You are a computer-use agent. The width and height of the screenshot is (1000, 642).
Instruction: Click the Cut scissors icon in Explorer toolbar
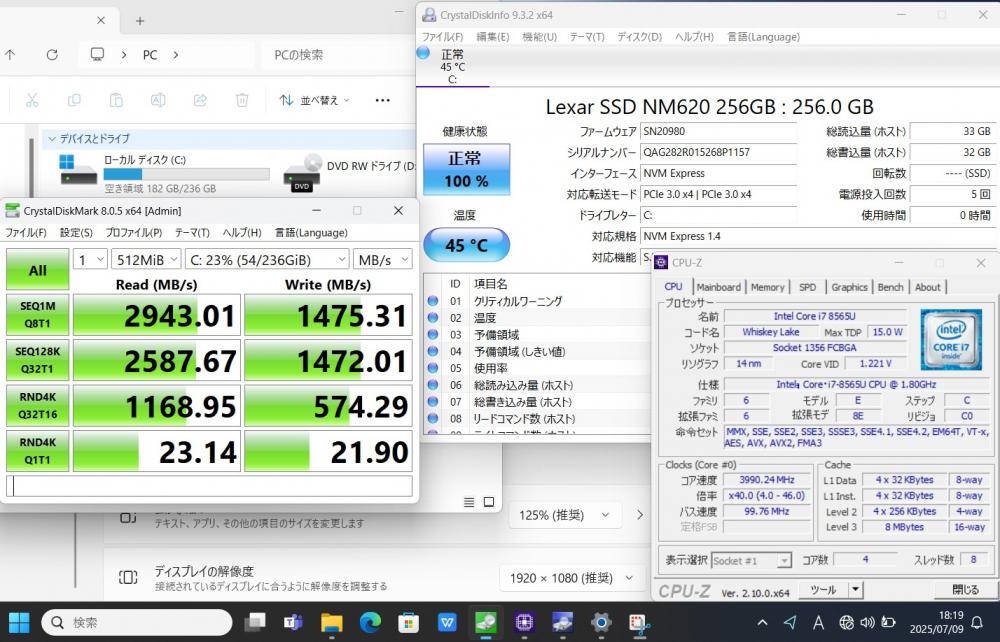coord(32,100)
